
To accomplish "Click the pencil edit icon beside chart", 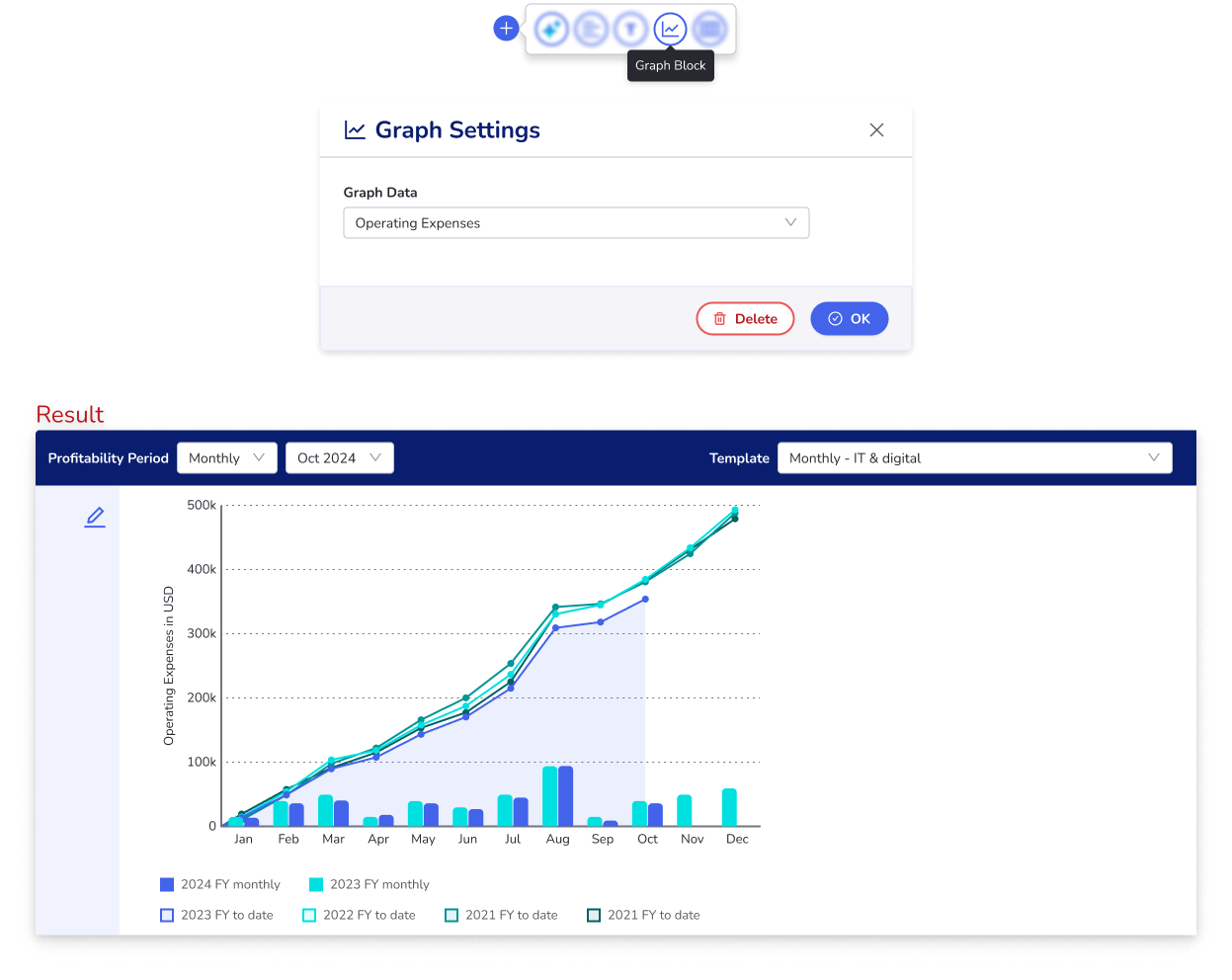I will click(x=95, y=517).
